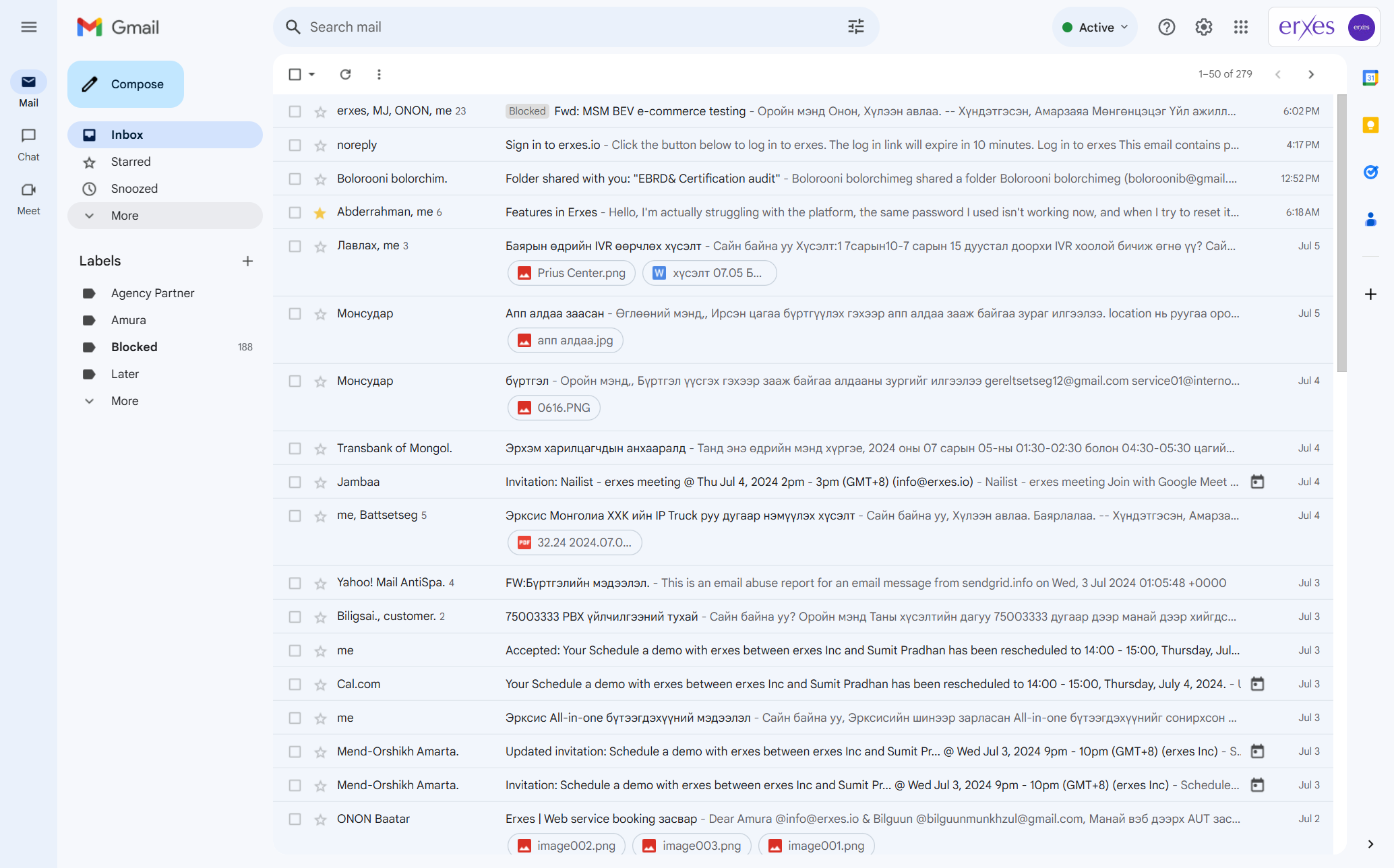Go to the next page of emails
The width and height of the screenshot is (1394, 868).
(x=1310, y=74)
